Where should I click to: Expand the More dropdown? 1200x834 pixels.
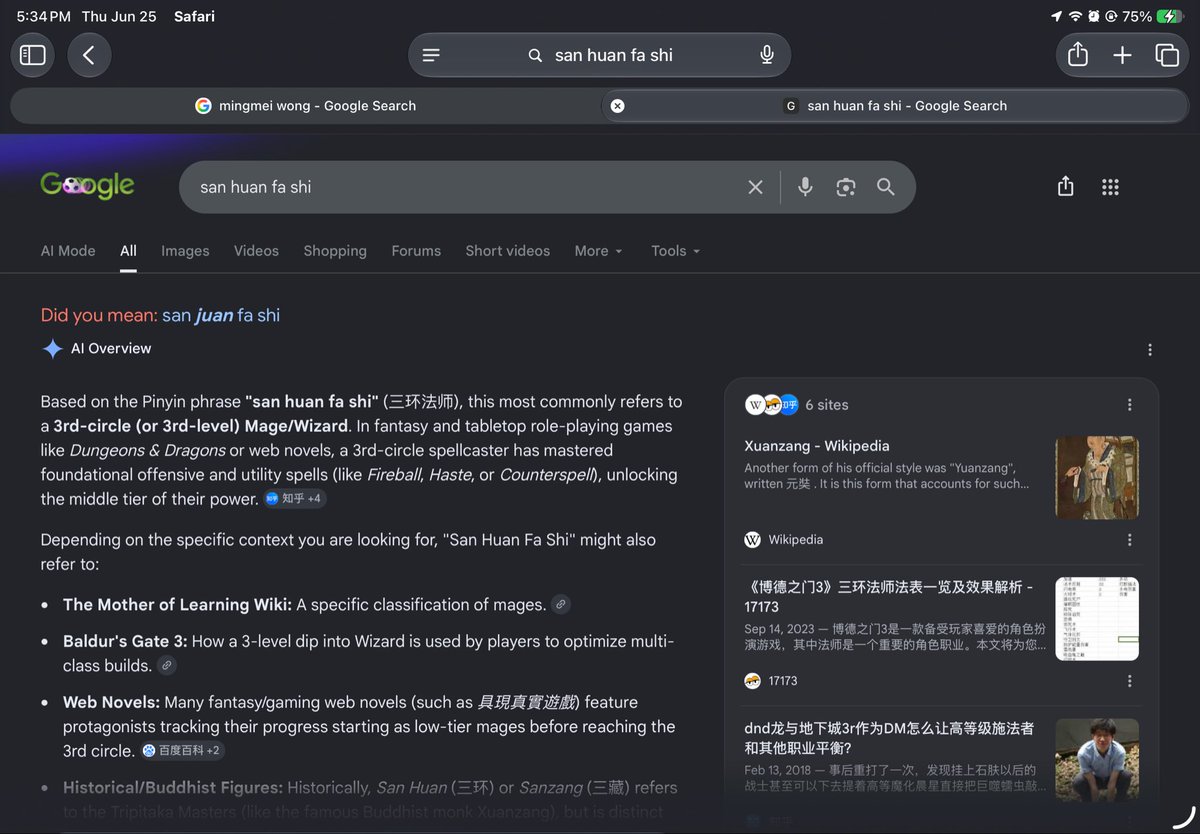click(x=598, y=251)
